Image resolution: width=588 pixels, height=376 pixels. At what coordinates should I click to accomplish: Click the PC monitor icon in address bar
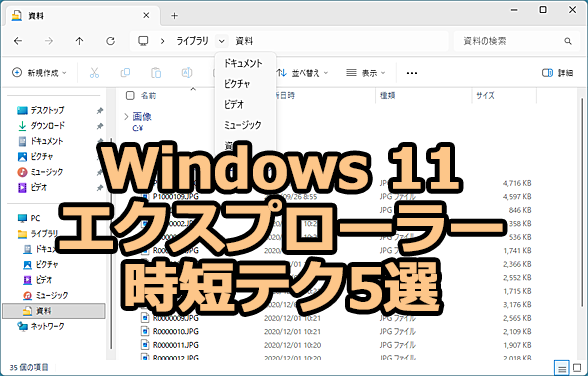(143, 40)
